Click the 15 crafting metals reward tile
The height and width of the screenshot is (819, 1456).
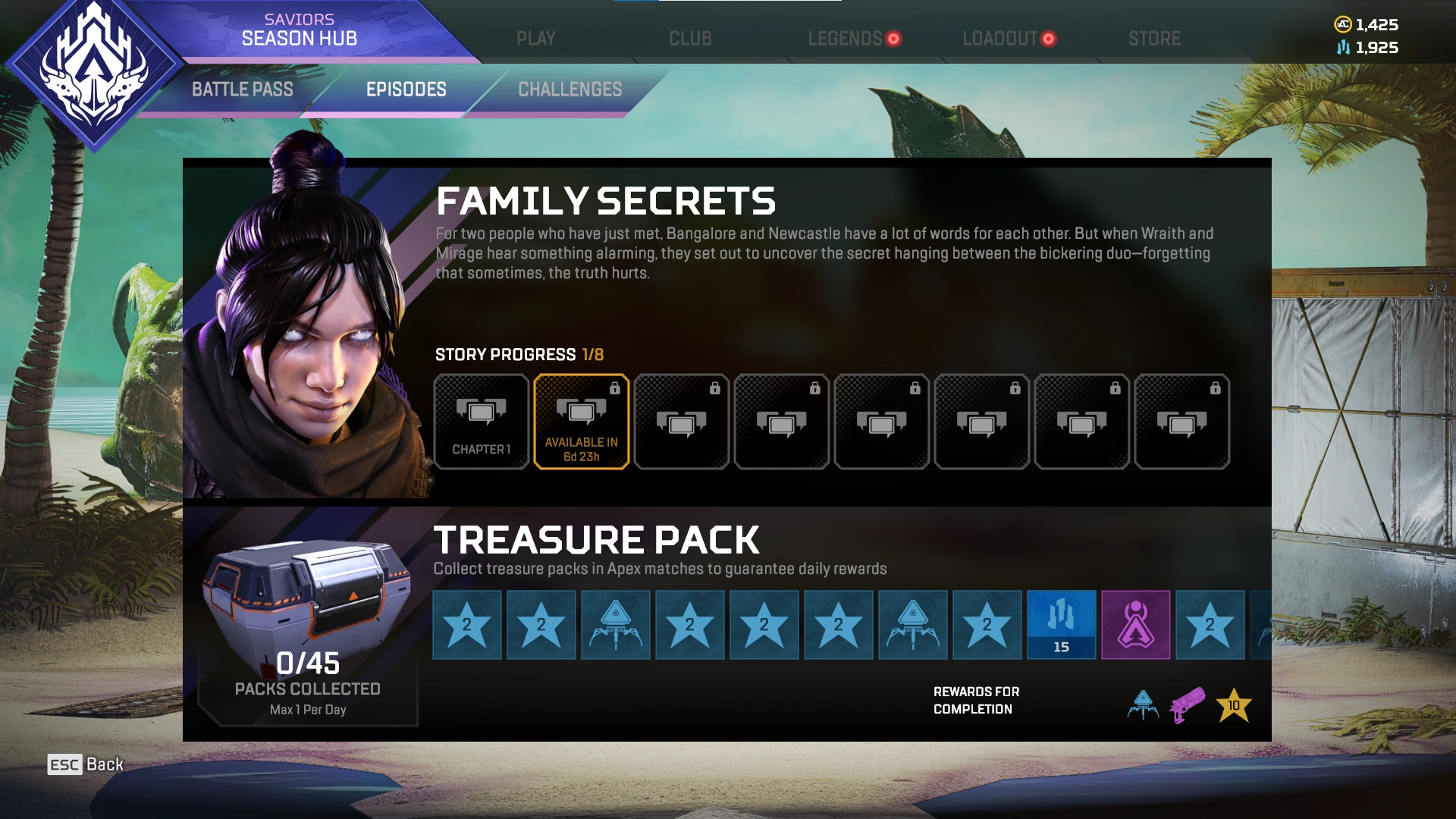pos(1062,625)
